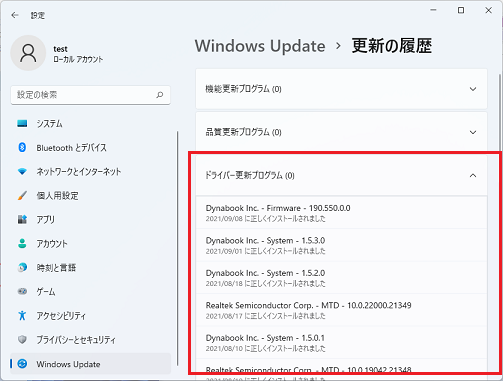Screen dimensions: 503x381
Task: Click the 2021/08/10 install status line
Action: click(265, 349)
